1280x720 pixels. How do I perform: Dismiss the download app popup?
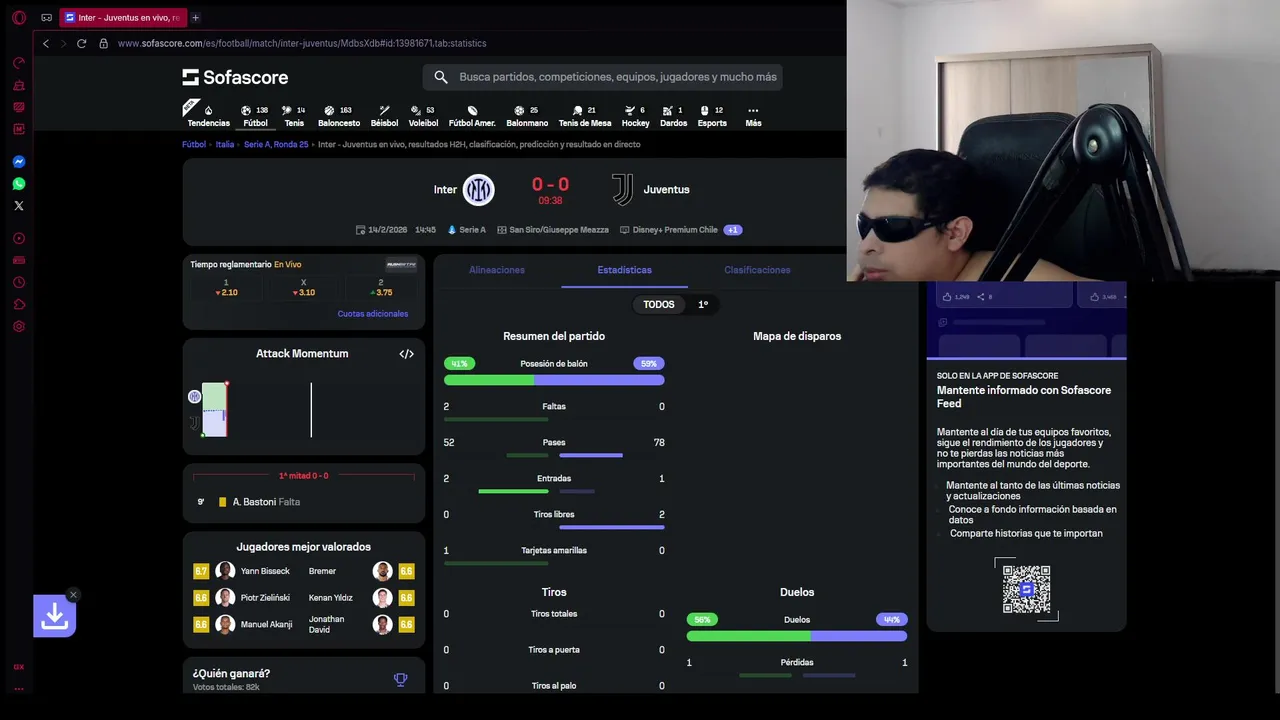point(73,595)
